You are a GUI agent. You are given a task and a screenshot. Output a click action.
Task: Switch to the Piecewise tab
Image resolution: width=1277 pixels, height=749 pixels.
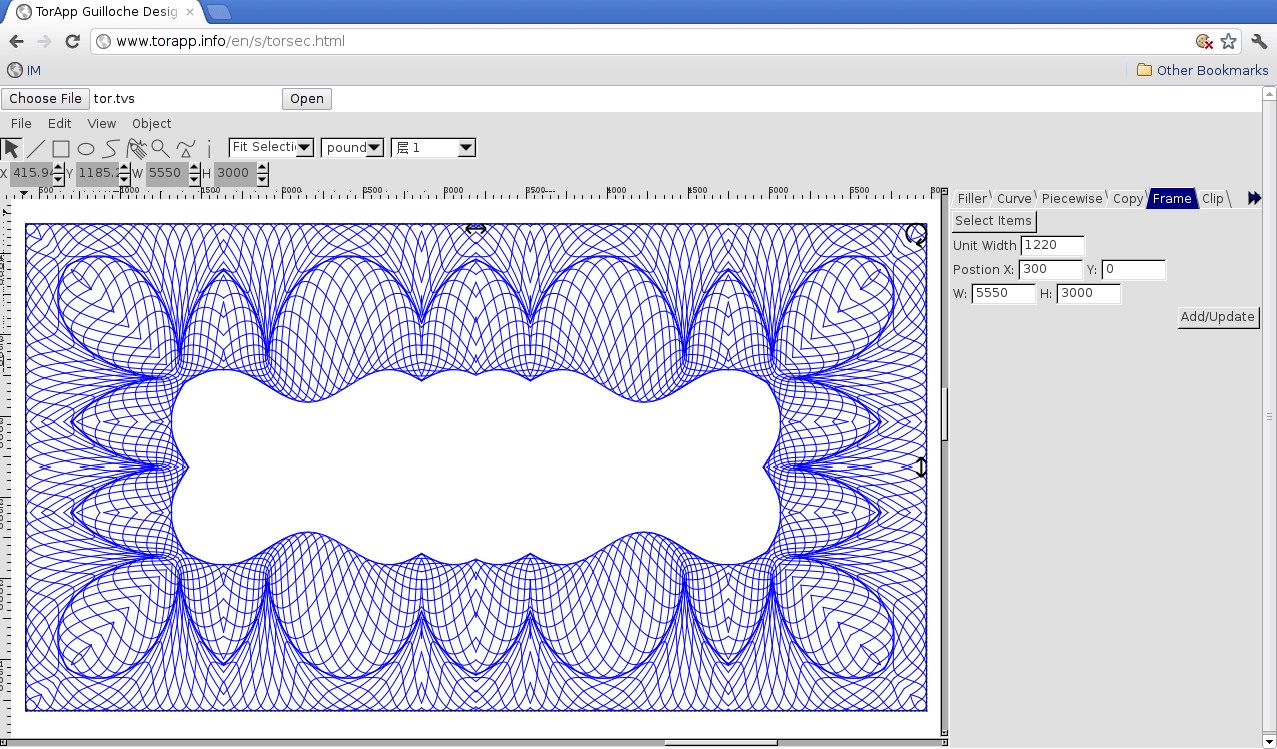(1072, 198)
